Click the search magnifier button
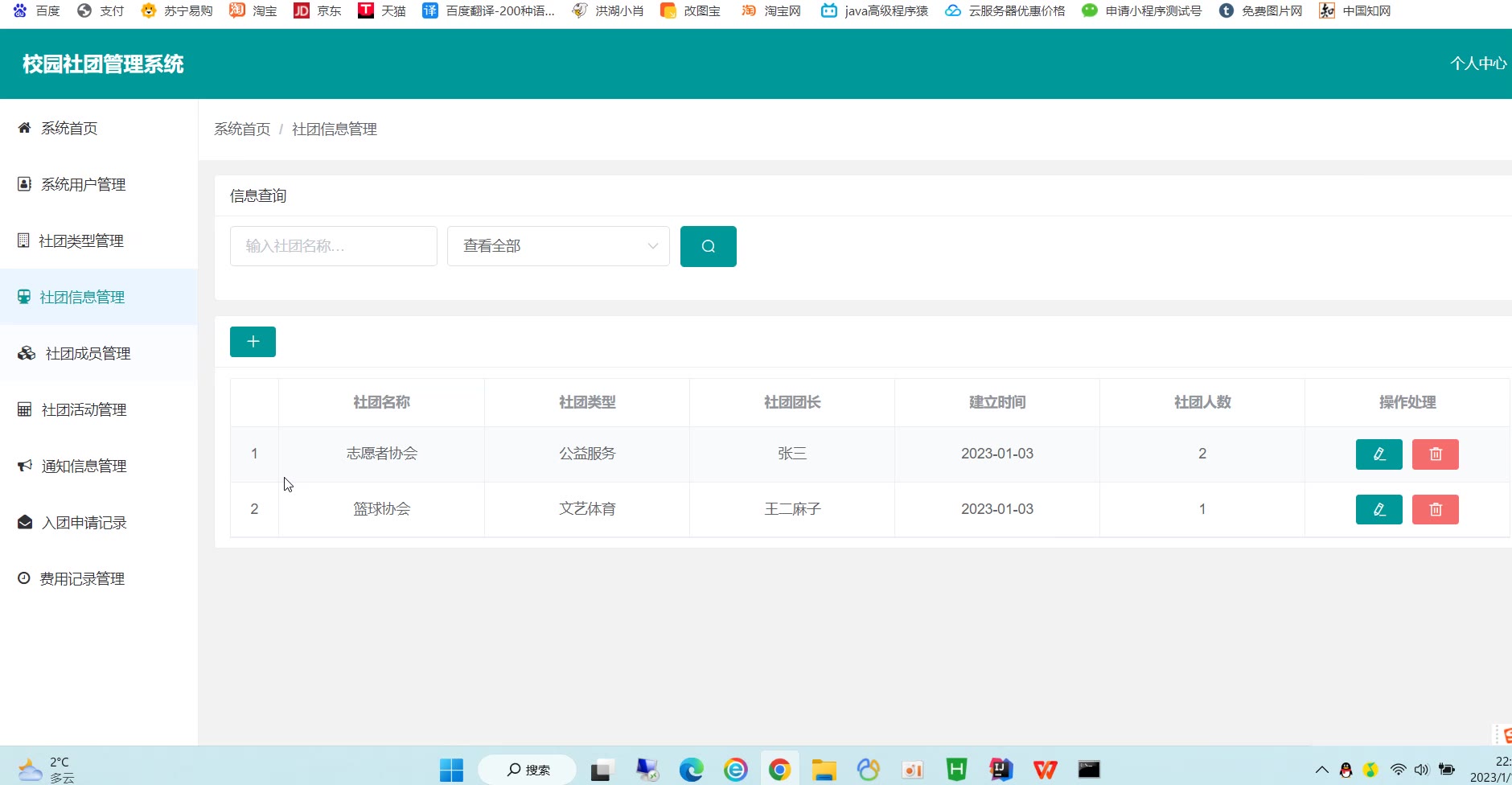This screenshot has width=1512, height=785. click(708, 246)
